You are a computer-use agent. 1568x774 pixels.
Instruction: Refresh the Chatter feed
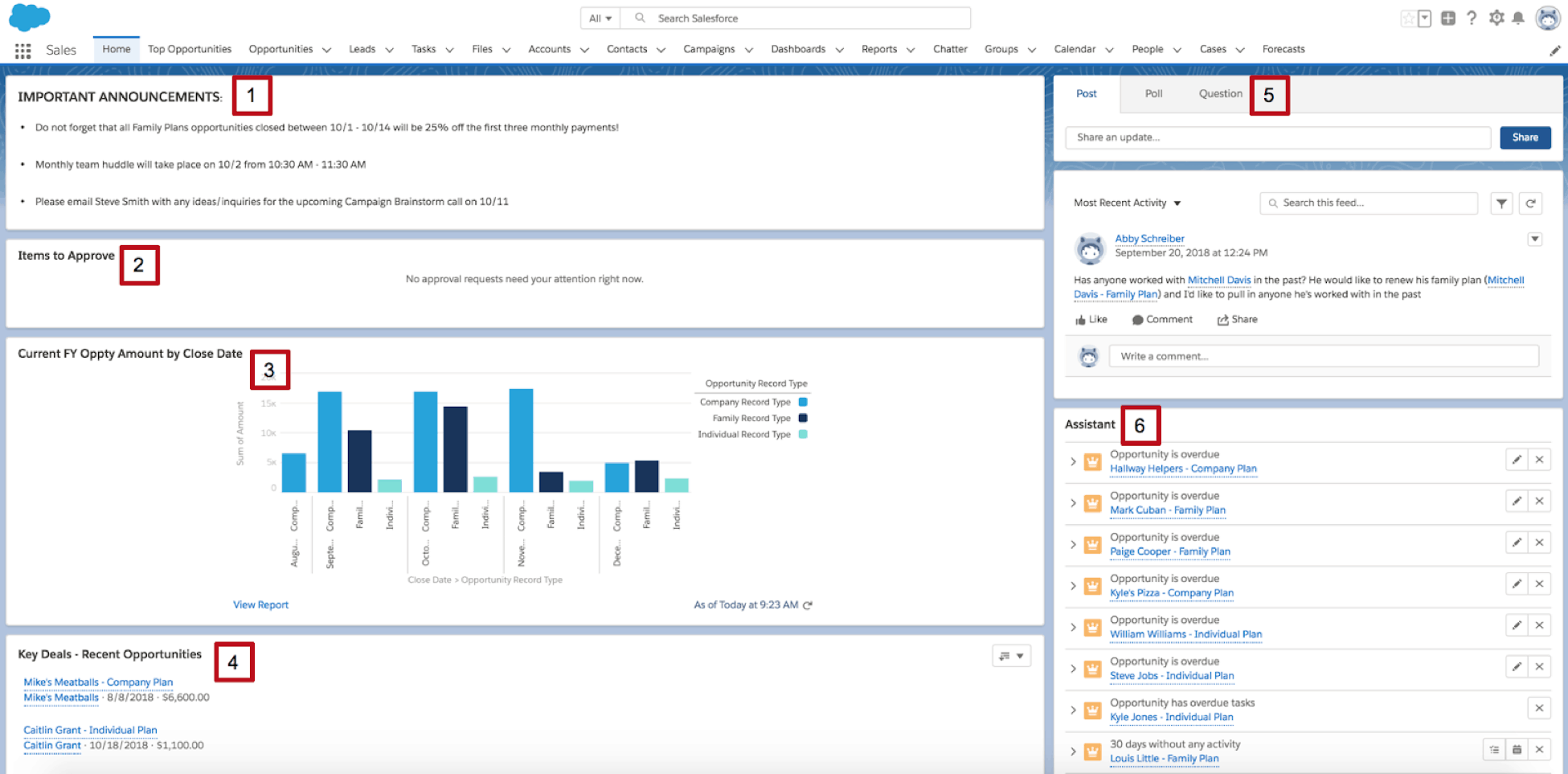click(1531, 203)
